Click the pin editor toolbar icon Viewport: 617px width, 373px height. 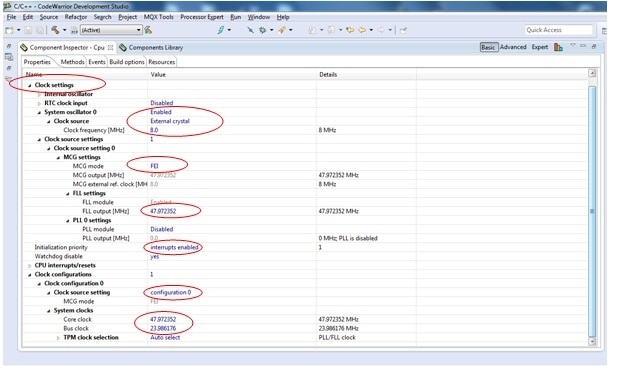point(403,30)
